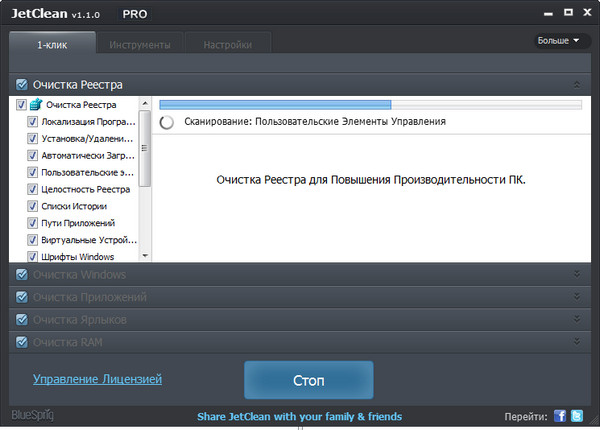The width and height of the screenshot is (600, 430).
Task: Click the tree list scrollbar thumb
Action: click(145, 148)
